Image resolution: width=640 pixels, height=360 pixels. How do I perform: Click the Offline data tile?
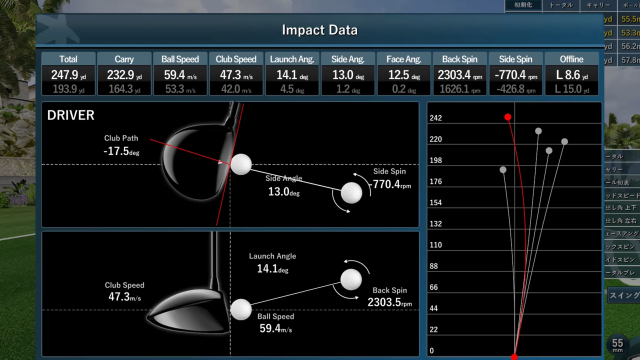coord(571,74)
